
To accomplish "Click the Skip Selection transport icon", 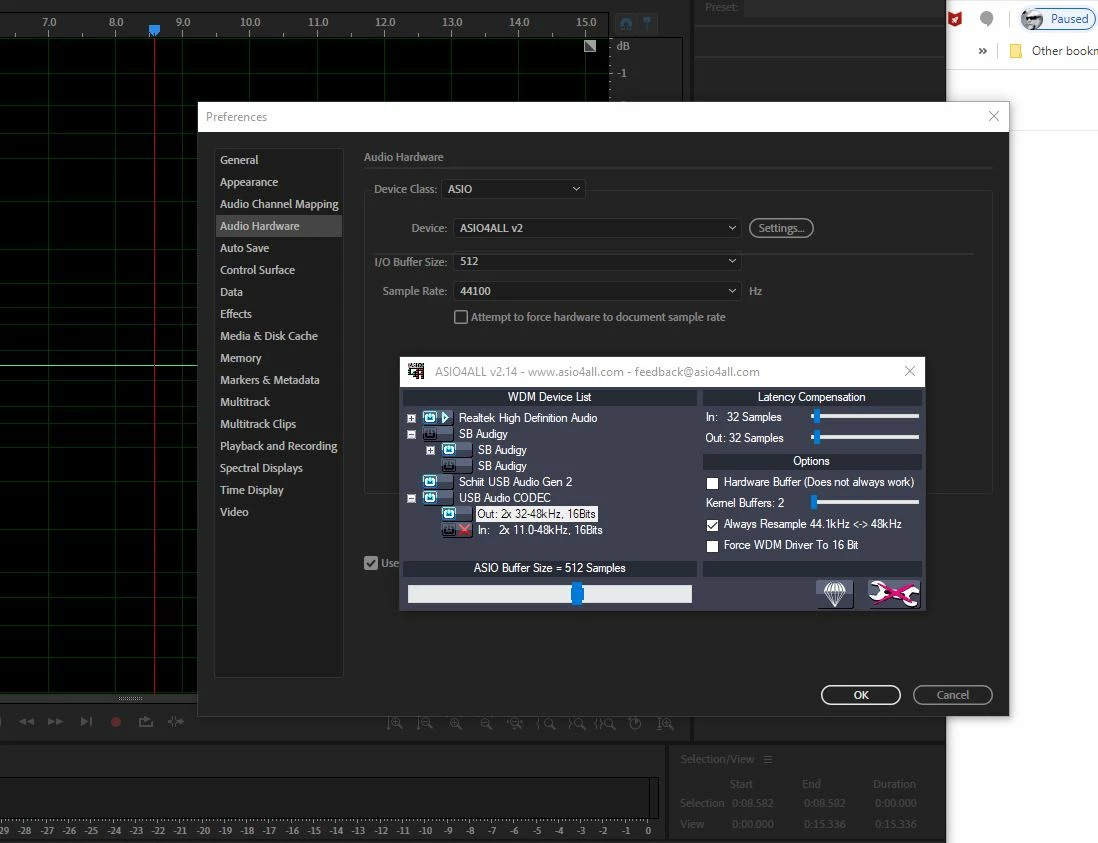I will [176, 721].
